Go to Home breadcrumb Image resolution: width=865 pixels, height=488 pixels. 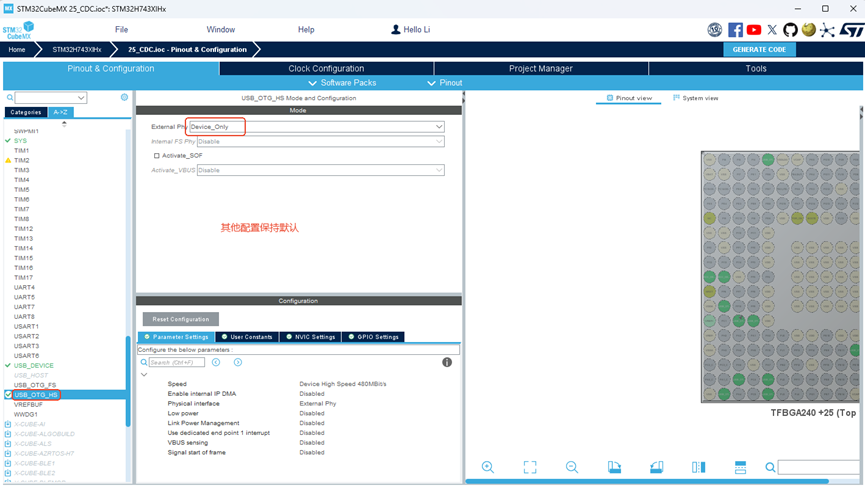(x=17, y=50)
